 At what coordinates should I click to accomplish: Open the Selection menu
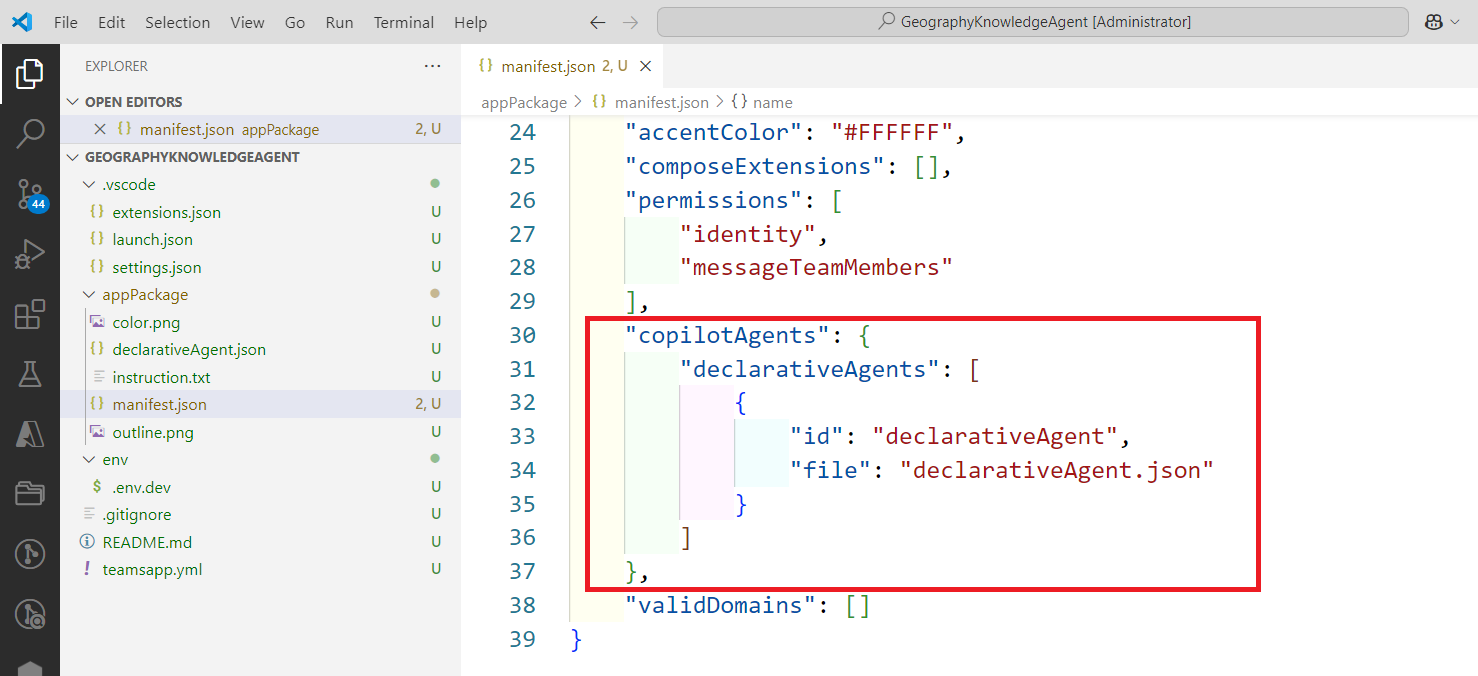pyautogui.click(x=177, y=22)
